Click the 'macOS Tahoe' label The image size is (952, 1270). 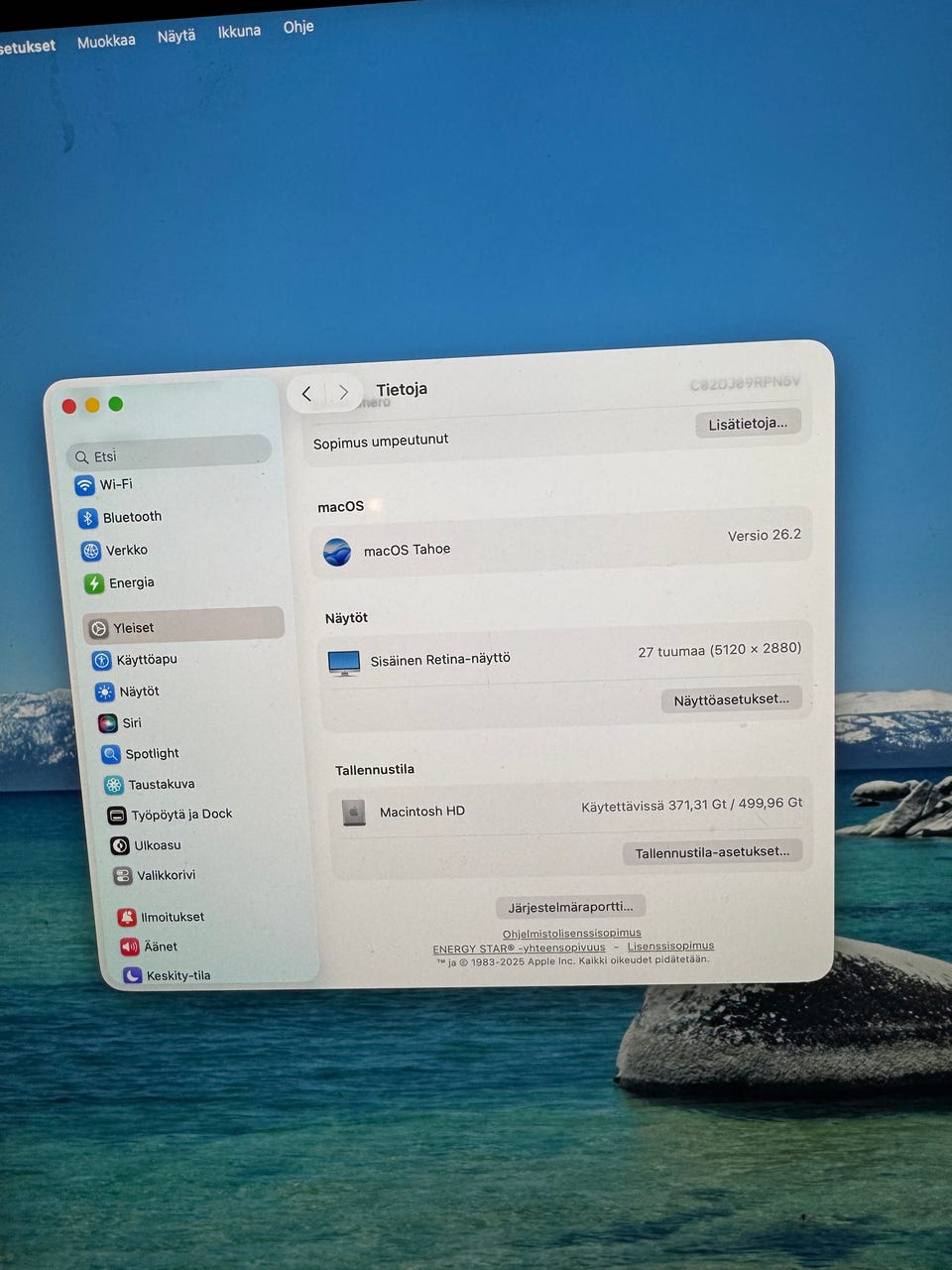point(407,550)
